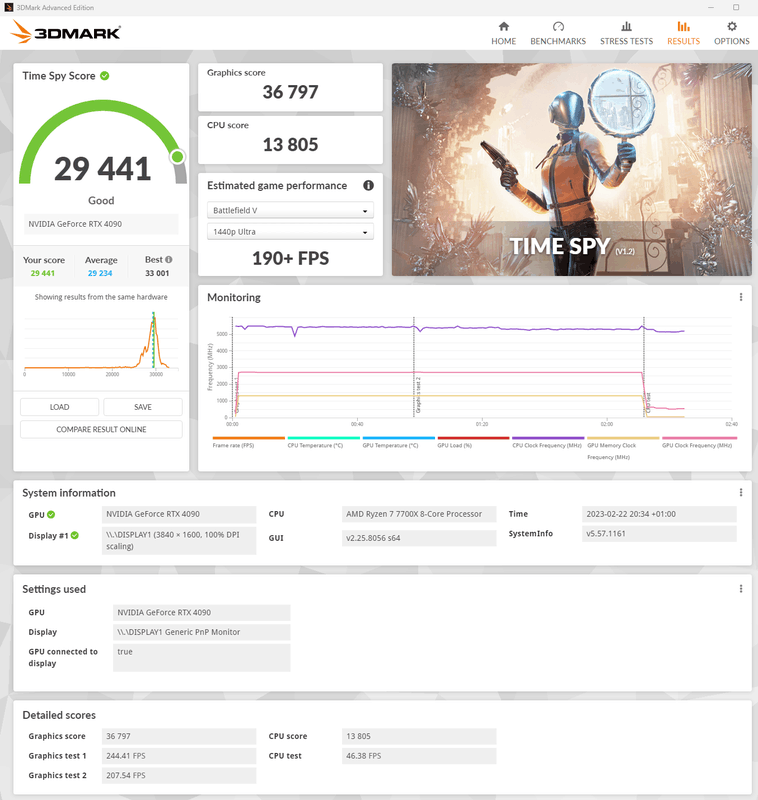Toggle GPU Load red legend swatch
Viewport: 758px width, 800px height.
[473, 438]
